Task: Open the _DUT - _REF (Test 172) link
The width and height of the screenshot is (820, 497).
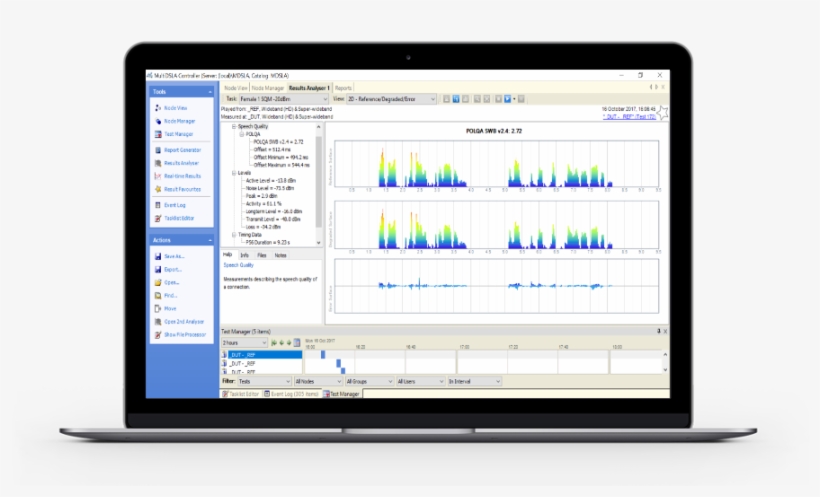Action: pyautogui.click(x=629, y=117)
